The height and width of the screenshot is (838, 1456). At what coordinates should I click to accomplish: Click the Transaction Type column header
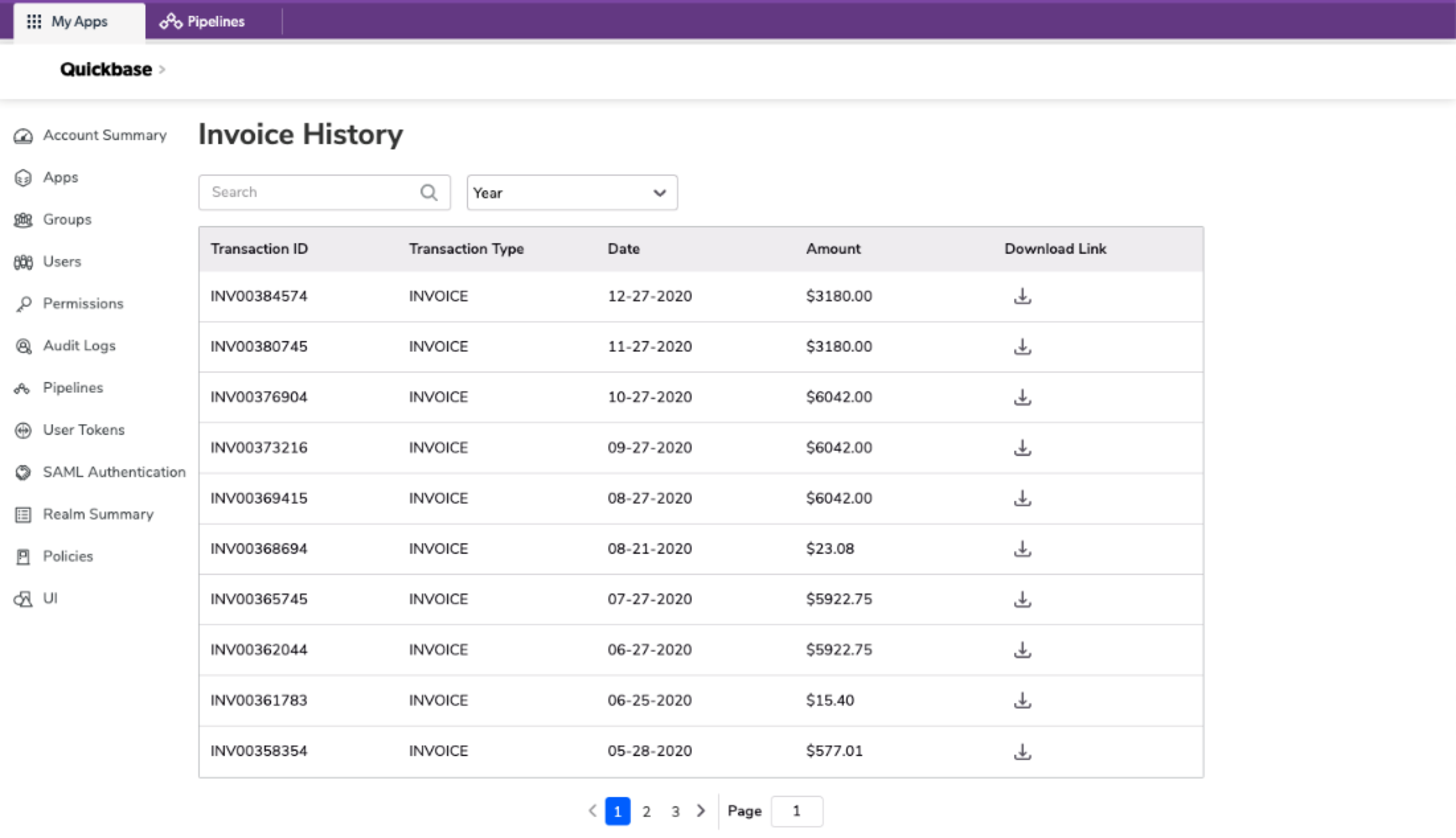(466, 248)
